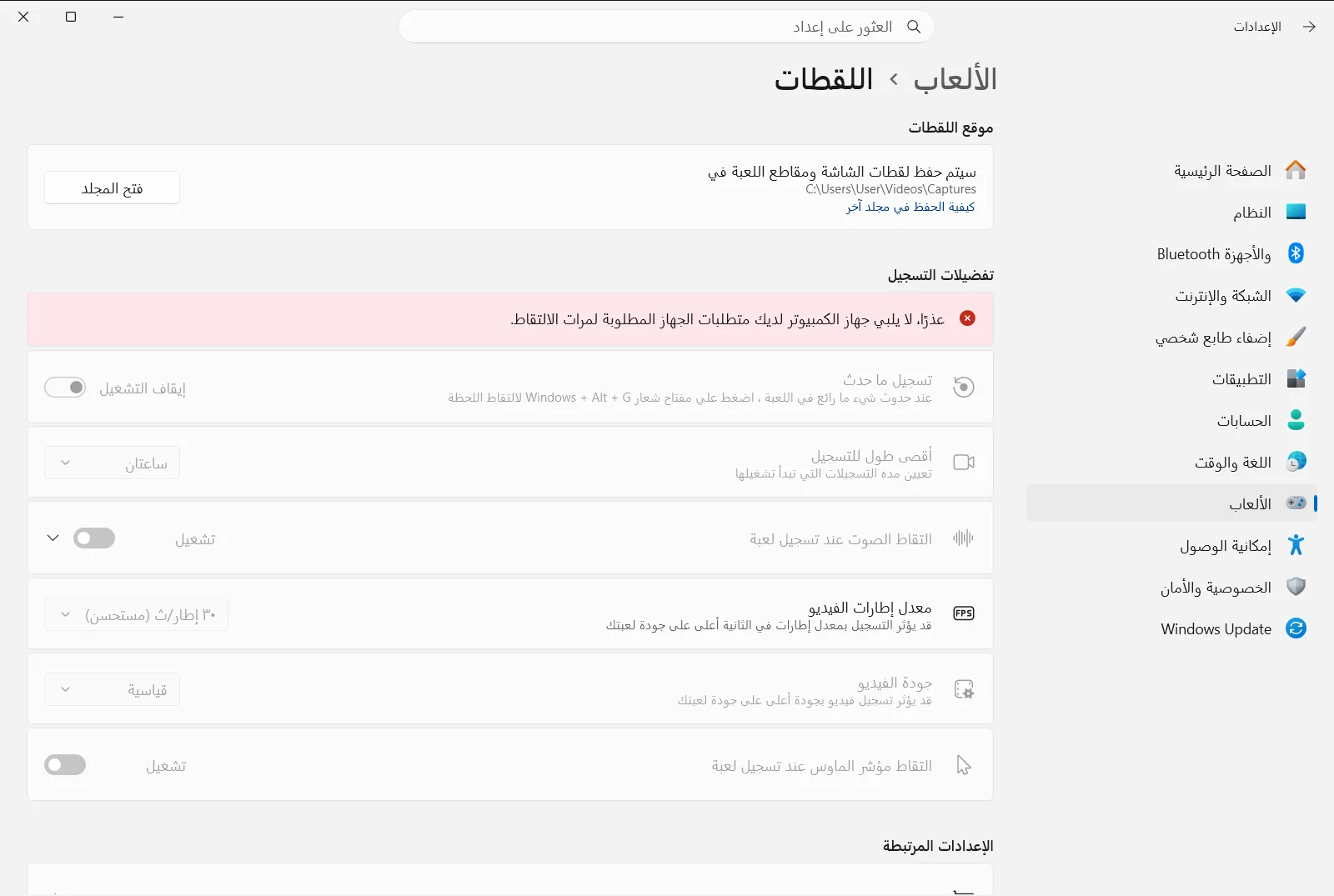
Task: Click the FPS video frame rate icon
Action: point(964,613)
